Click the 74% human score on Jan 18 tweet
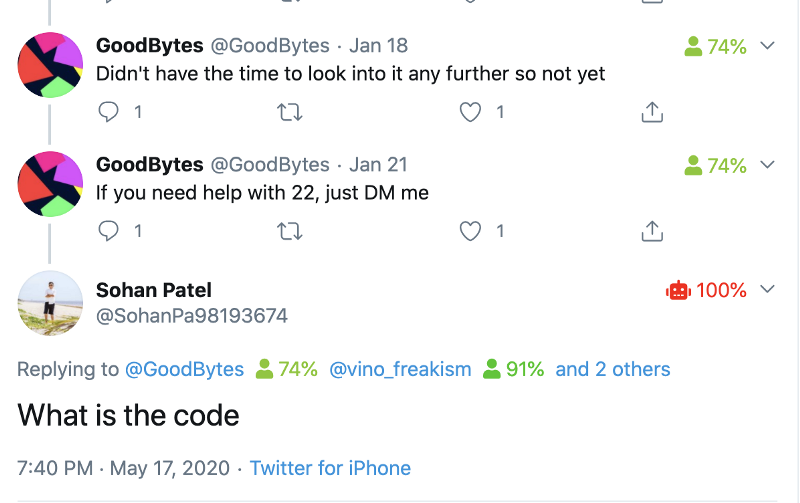 (x=715, y=46)
